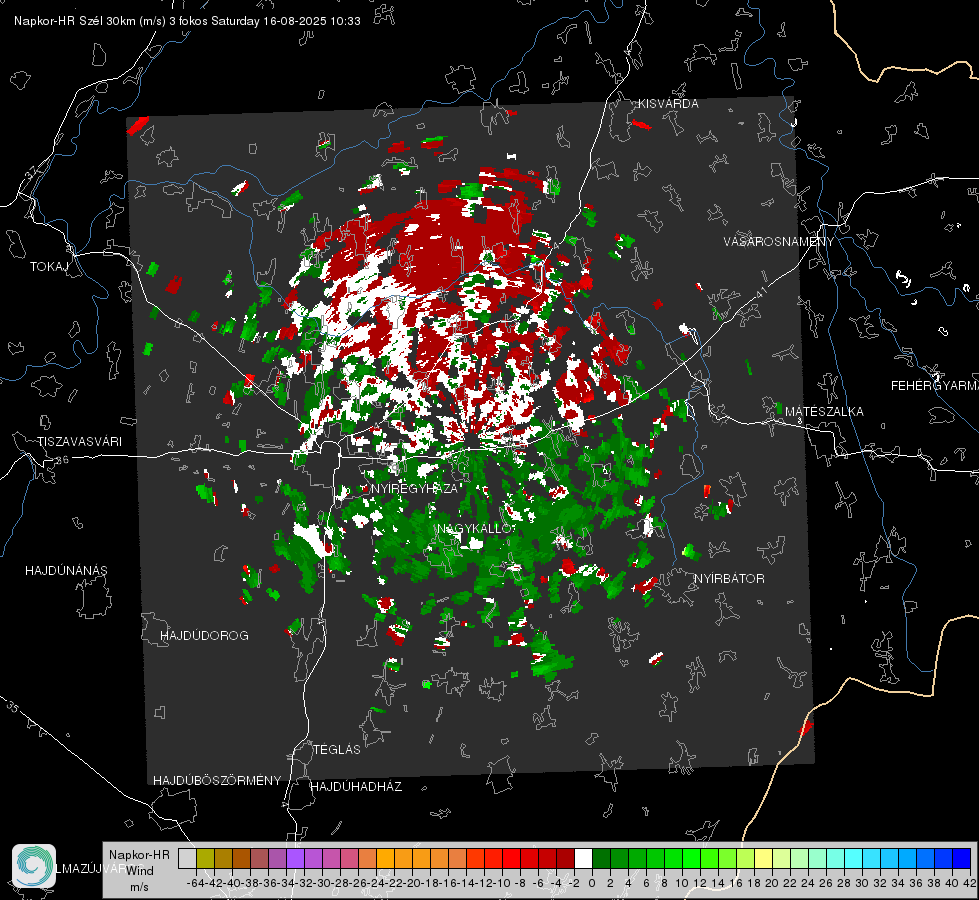Click the FEHÉRGYARMAT label at right edge
Viewport: 979px width, 900px height.
[x=935, y=386]
